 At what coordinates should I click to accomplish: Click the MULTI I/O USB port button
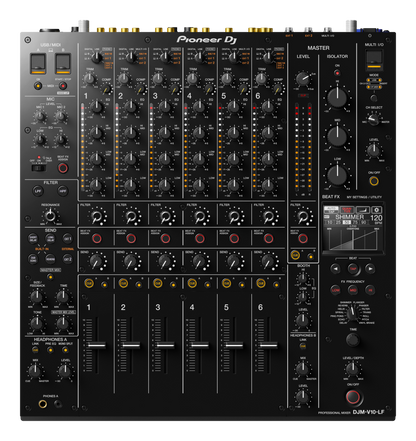[x=374, y=61]
